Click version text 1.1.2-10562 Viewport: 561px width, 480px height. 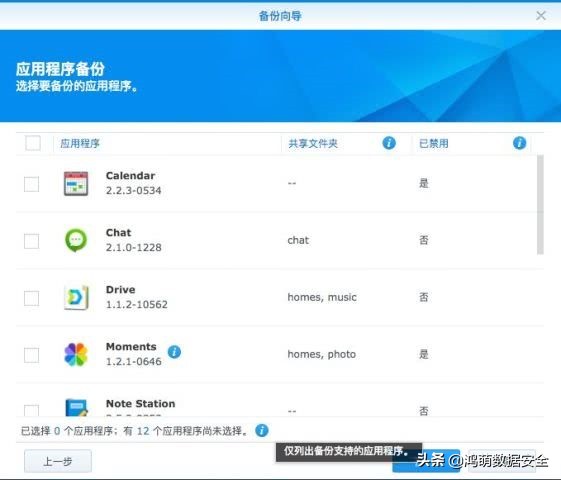click(137, 304)
